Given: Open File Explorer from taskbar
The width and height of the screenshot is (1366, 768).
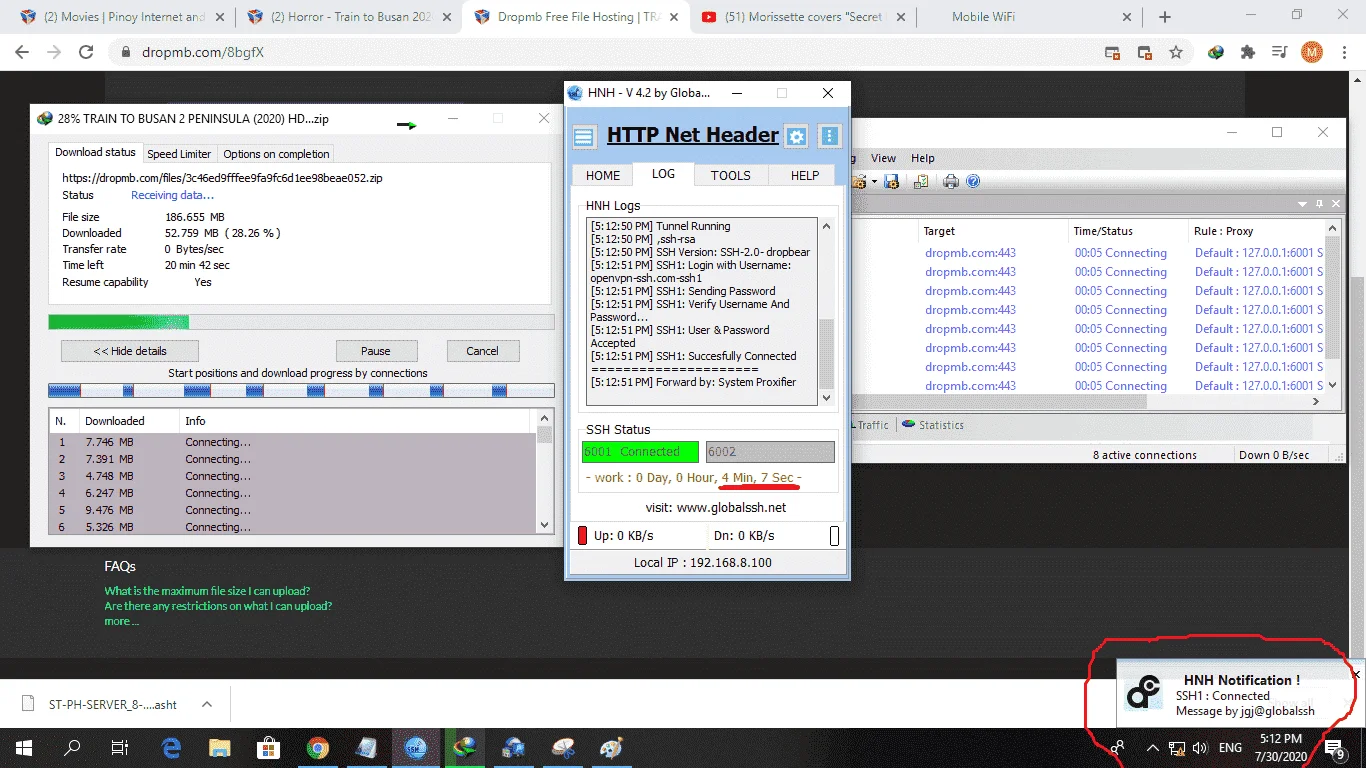Looking at the screenshot, I should tap(219, 746).
